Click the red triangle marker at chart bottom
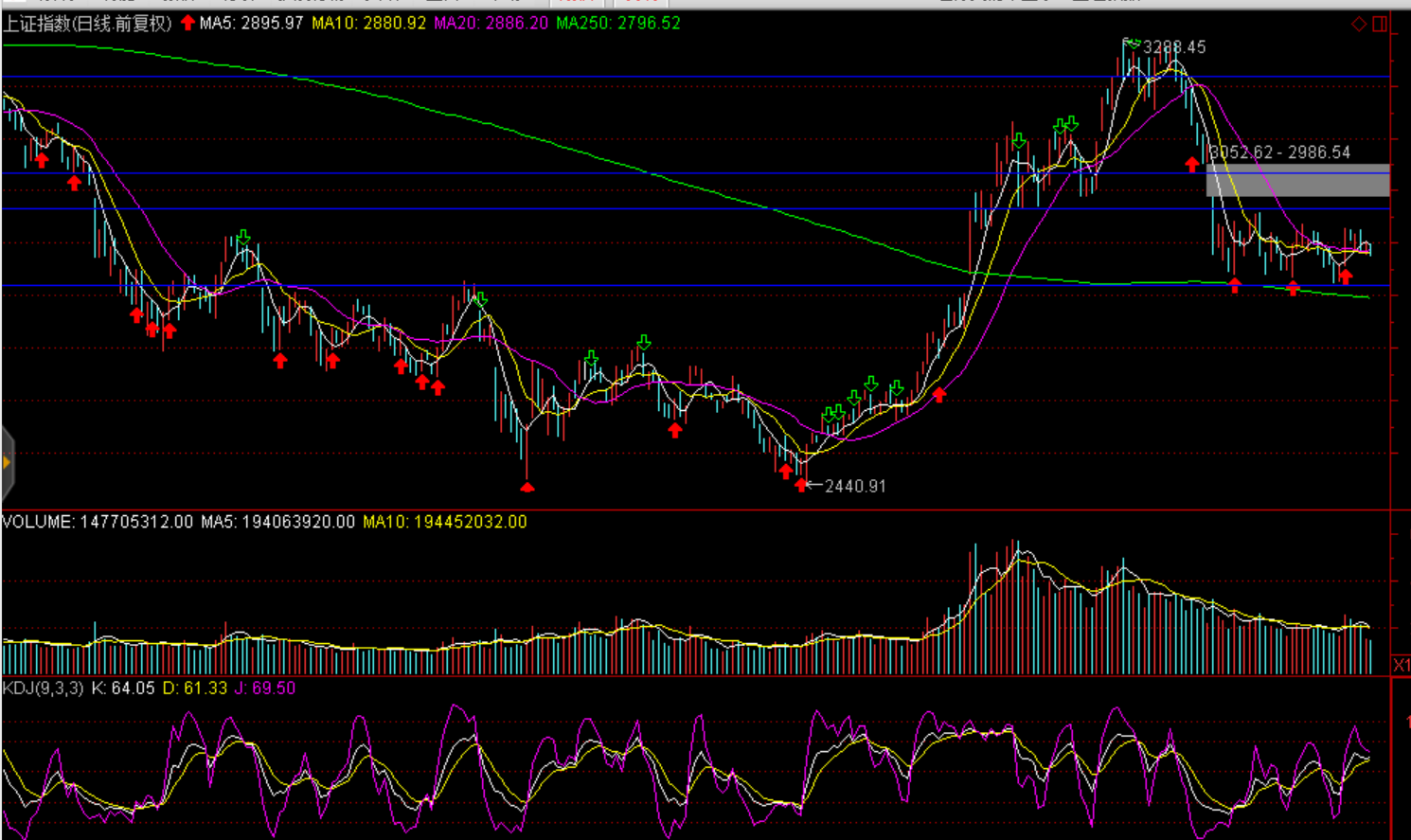The width and height of the screenshot is (1411, 840). tap(527, 487)
